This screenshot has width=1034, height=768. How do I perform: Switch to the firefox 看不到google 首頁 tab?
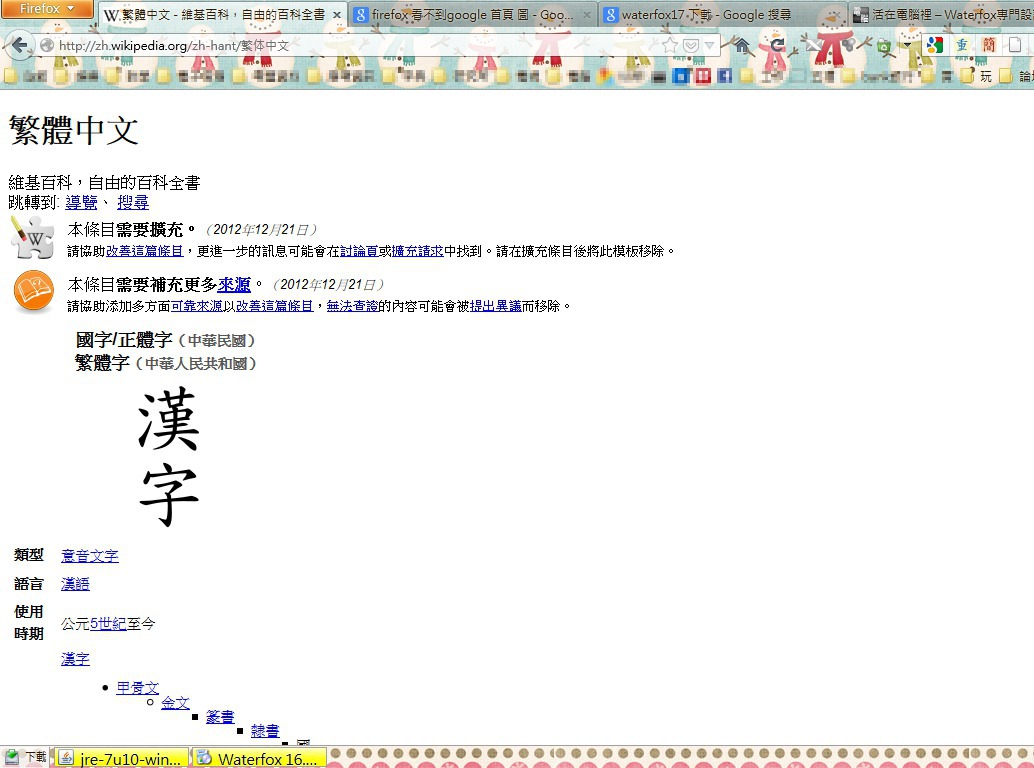[x=471, y=15]
